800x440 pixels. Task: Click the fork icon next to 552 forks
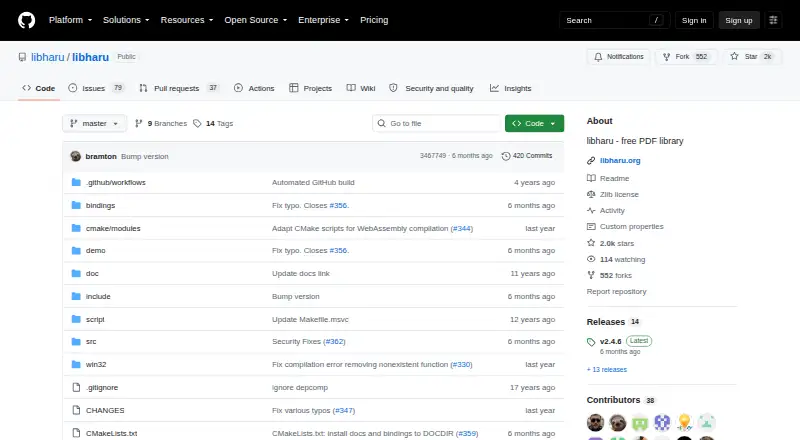591,275
